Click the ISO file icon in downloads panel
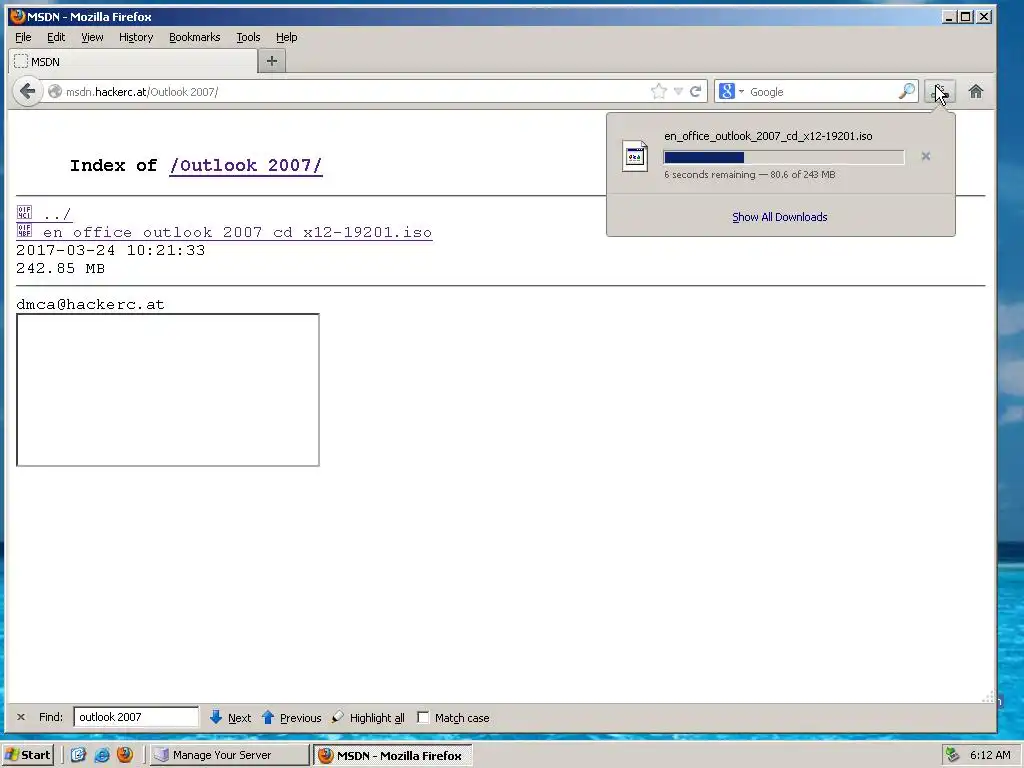This screenshot has width=1024, height=768. (x=635, y=156)
